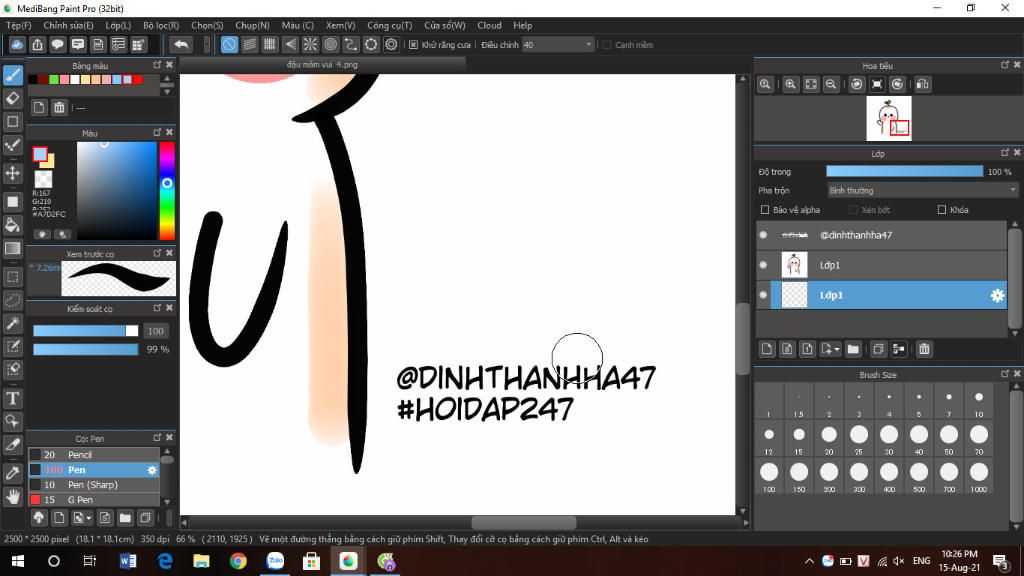Create a new layer folder
The image size is (1024, 576).
click(853, 349)
